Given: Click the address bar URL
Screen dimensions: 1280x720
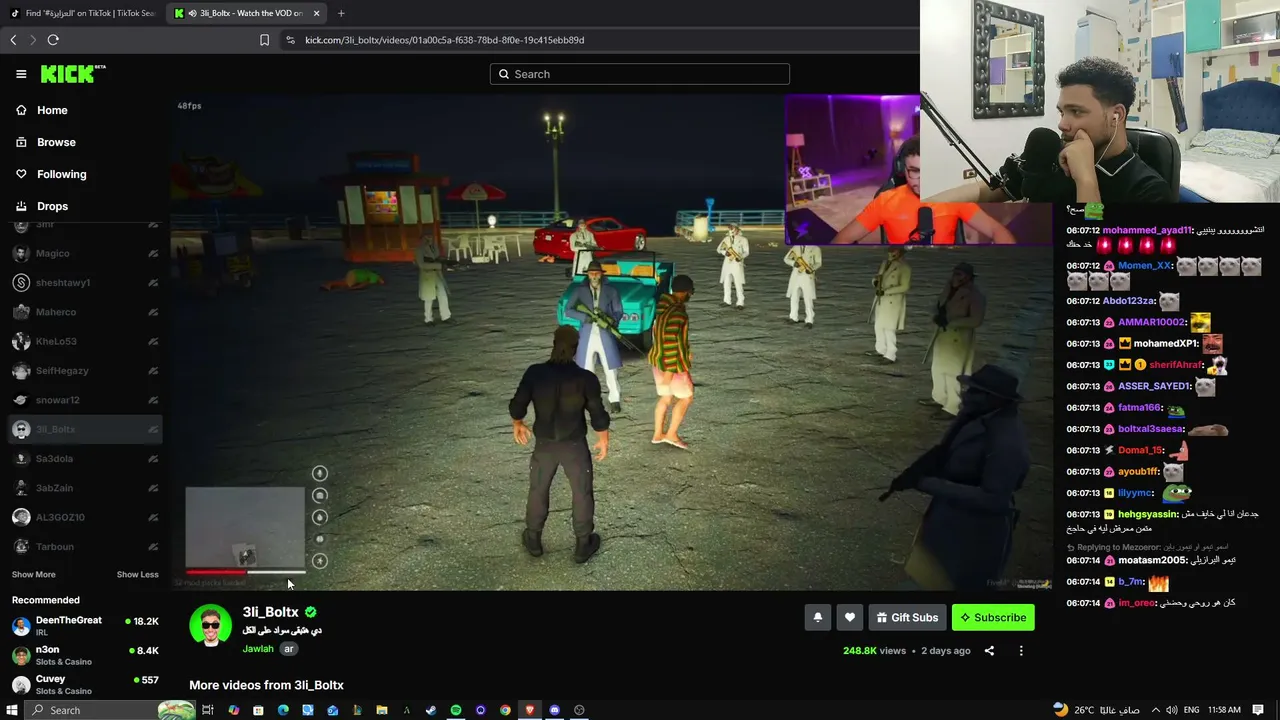Looking at the screenshot, I should click(x=445, y=40).
